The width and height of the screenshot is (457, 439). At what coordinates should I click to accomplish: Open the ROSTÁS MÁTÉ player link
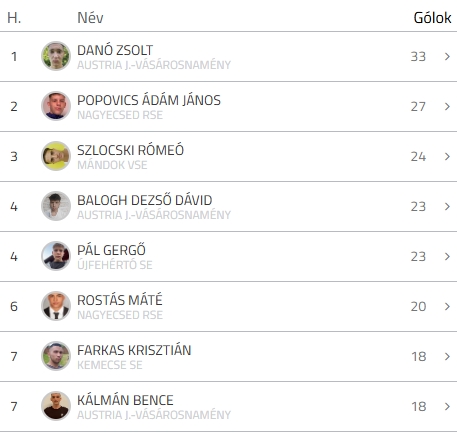tap(120, 300)
